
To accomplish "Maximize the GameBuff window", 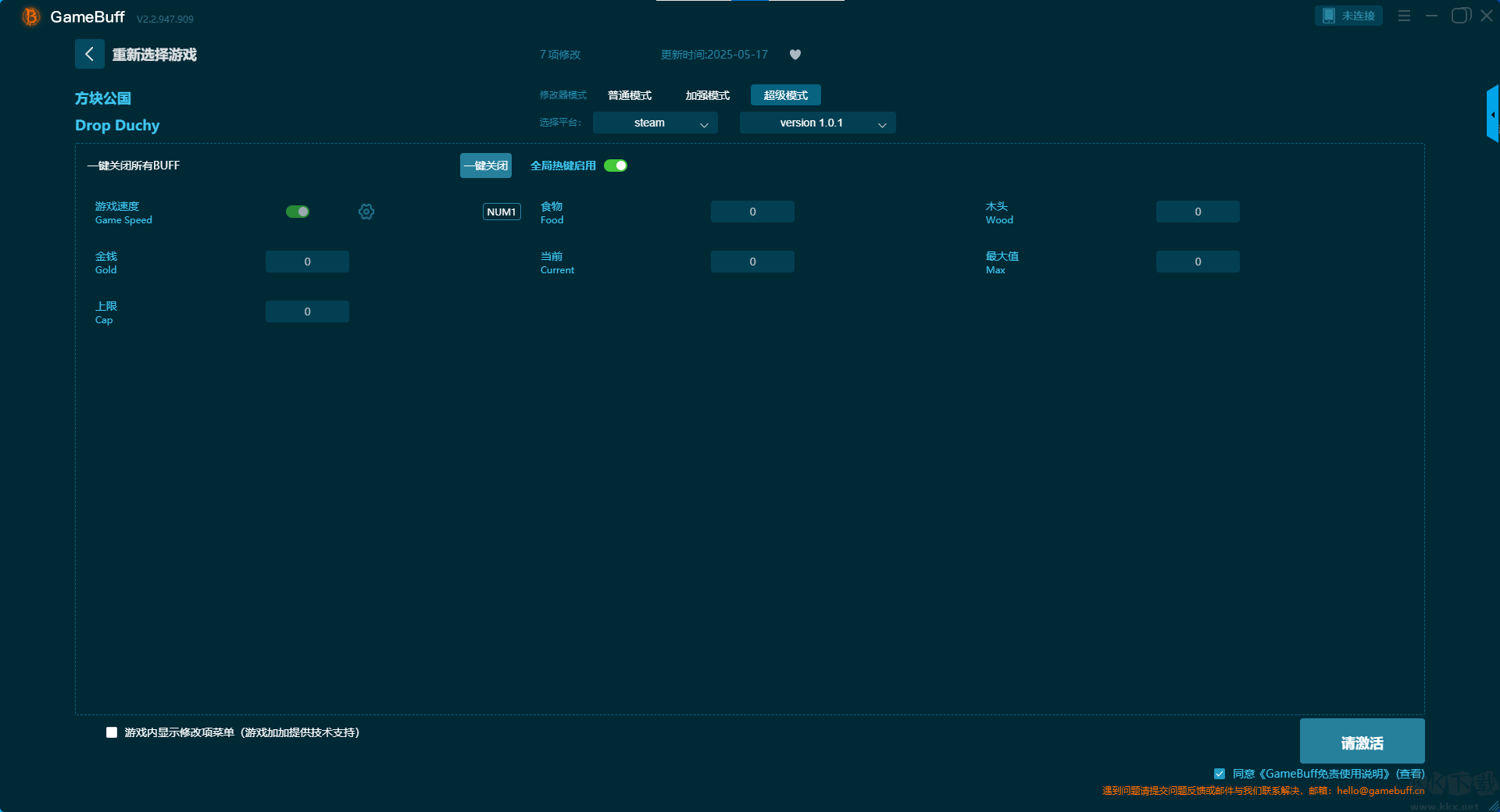I will [1460, 16].
